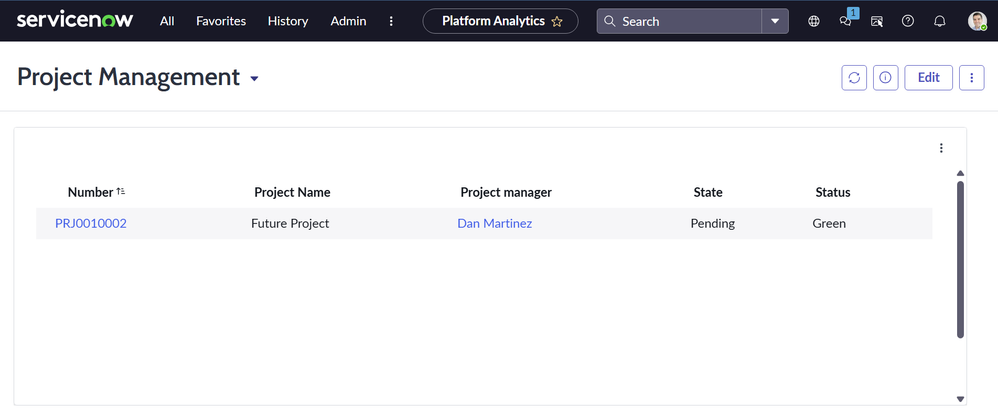Open the widget options kebab menu

941,148
